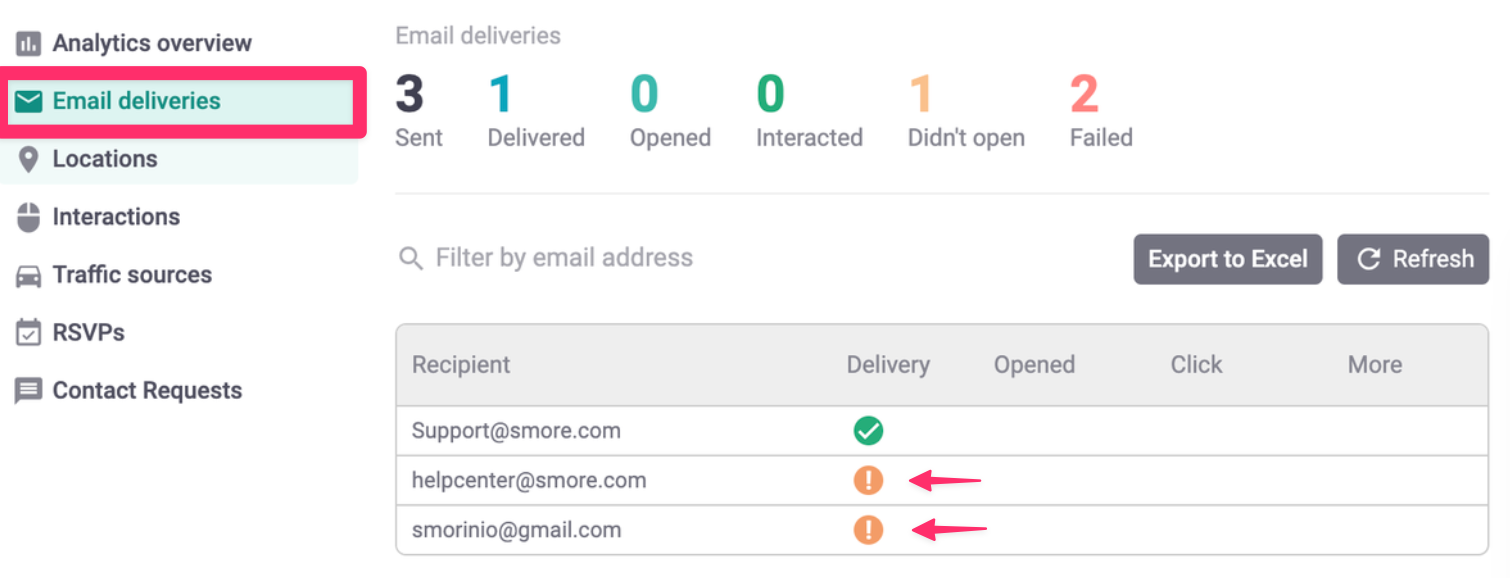Click the Failed count statistic
Viewport: 1510px width, 578px height.
point(1085,96)
